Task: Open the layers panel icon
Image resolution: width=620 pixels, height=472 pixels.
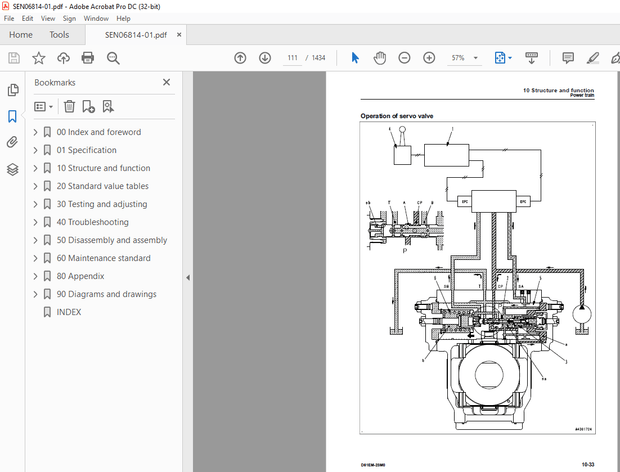Action: click(13, 169)
